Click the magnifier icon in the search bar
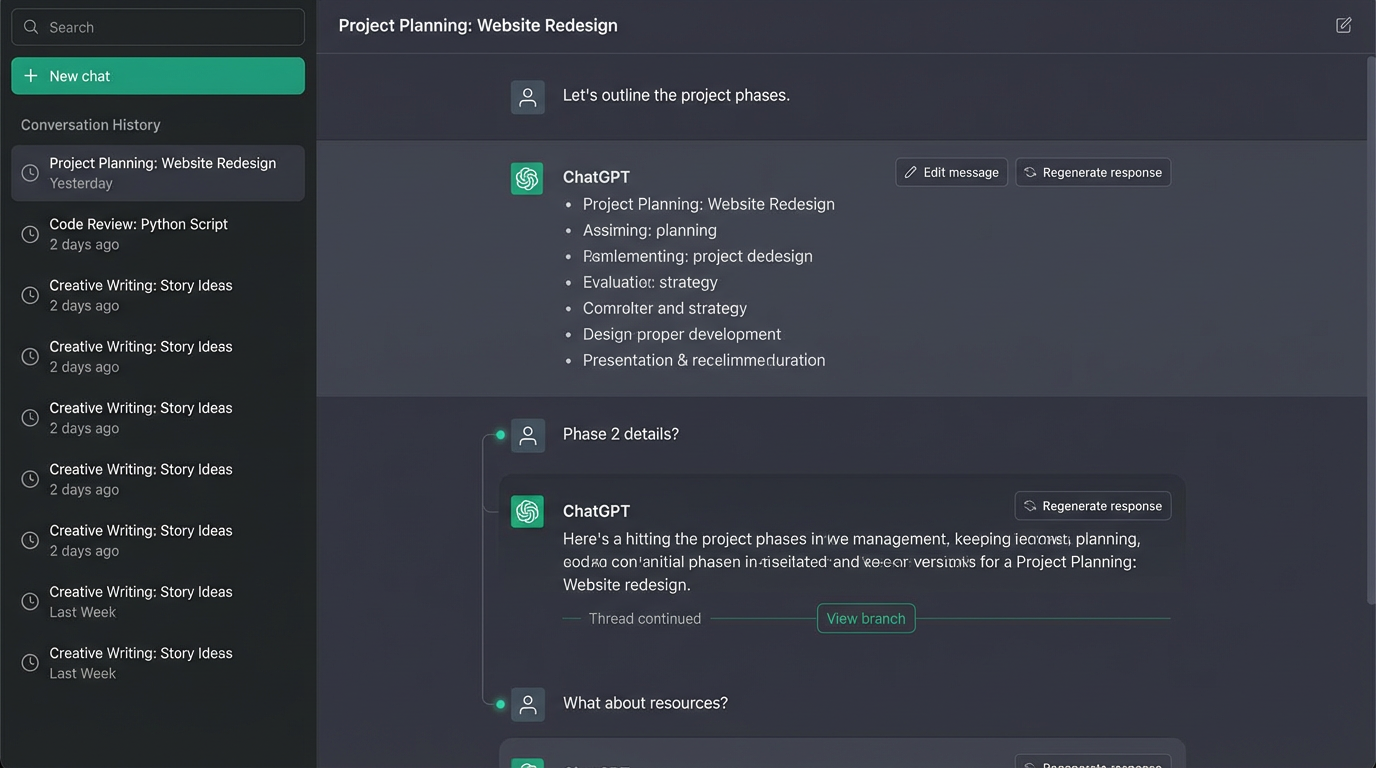 click(x=30, y=26)
